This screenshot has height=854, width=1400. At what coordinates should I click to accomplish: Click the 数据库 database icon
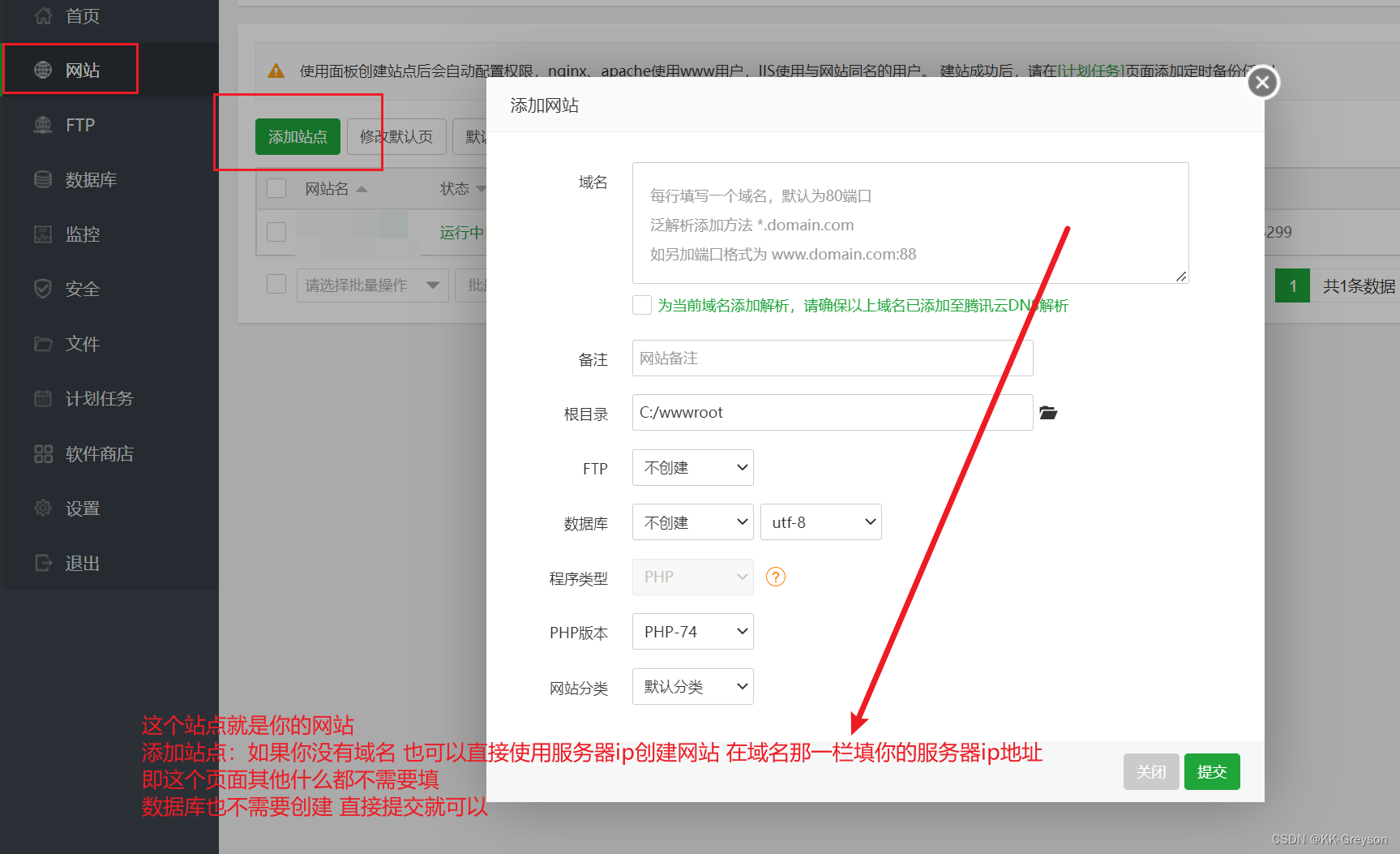pyautogui.click(x=43, y=179)
